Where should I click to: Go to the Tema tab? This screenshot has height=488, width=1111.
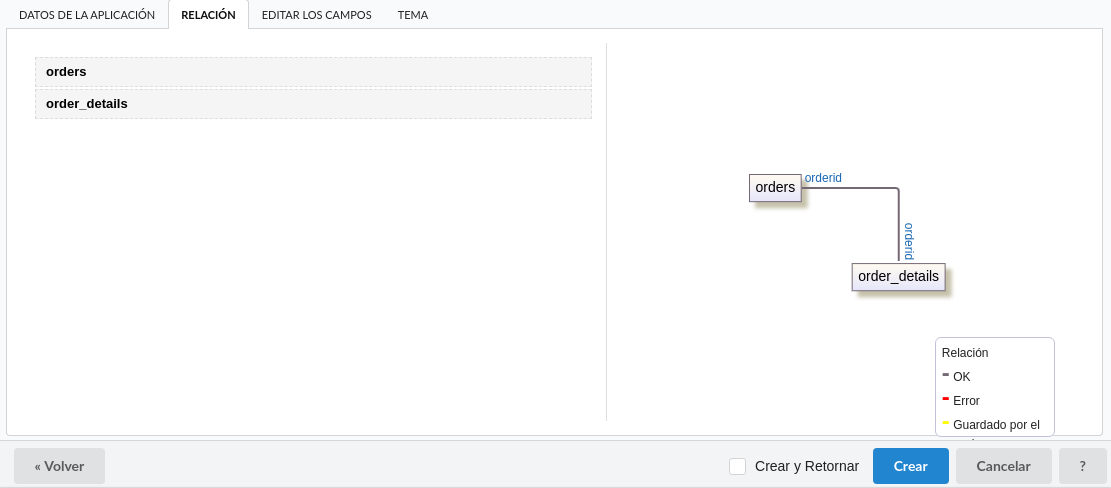click(x=413, y=15)
